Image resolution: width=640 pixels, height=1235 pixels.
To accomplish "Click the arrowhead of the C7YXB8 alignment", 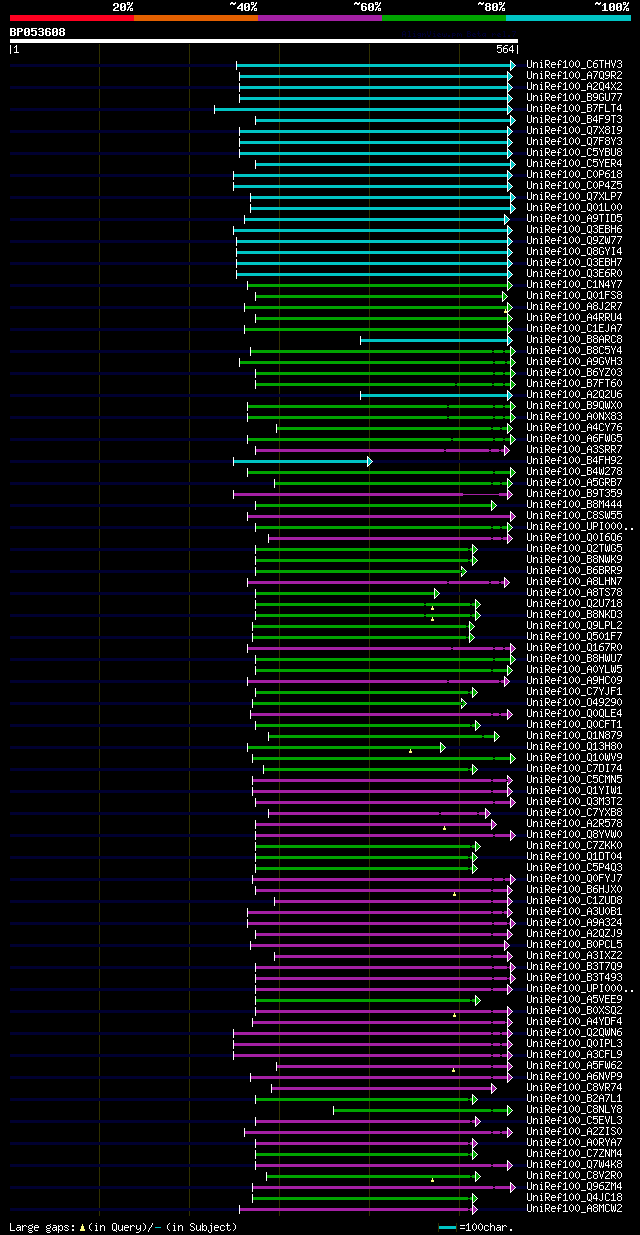I will point(488,813).
